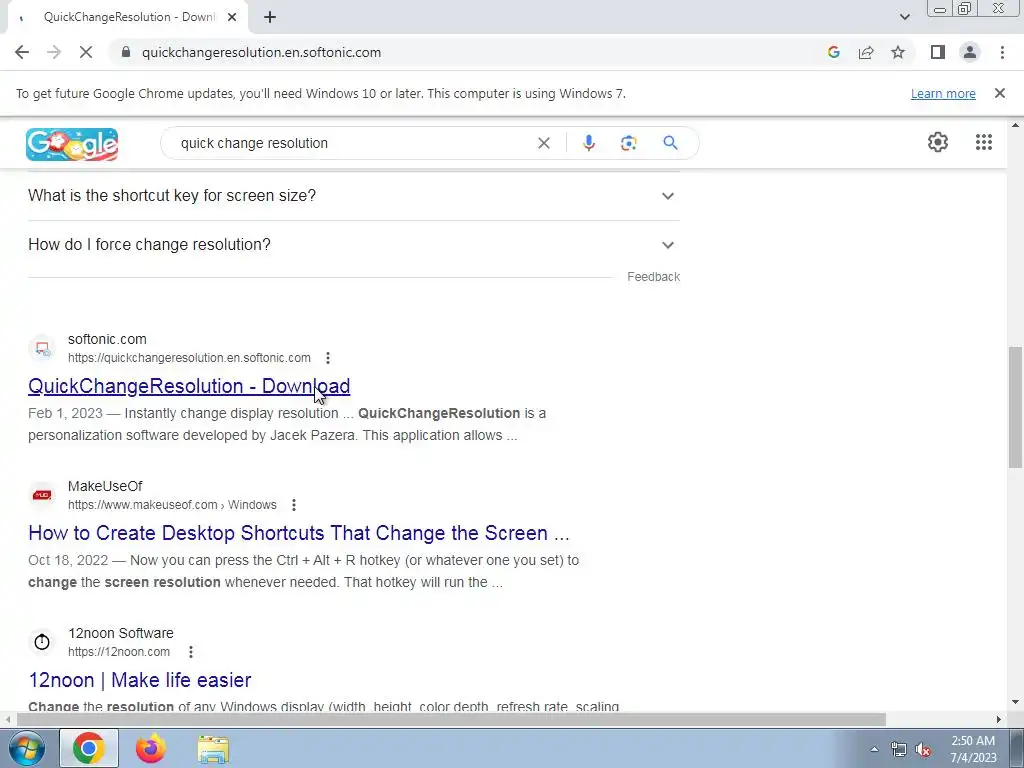Bookmark this tab with the star
This screenshot has height=768, width=1024.
(x=898, y=52)
